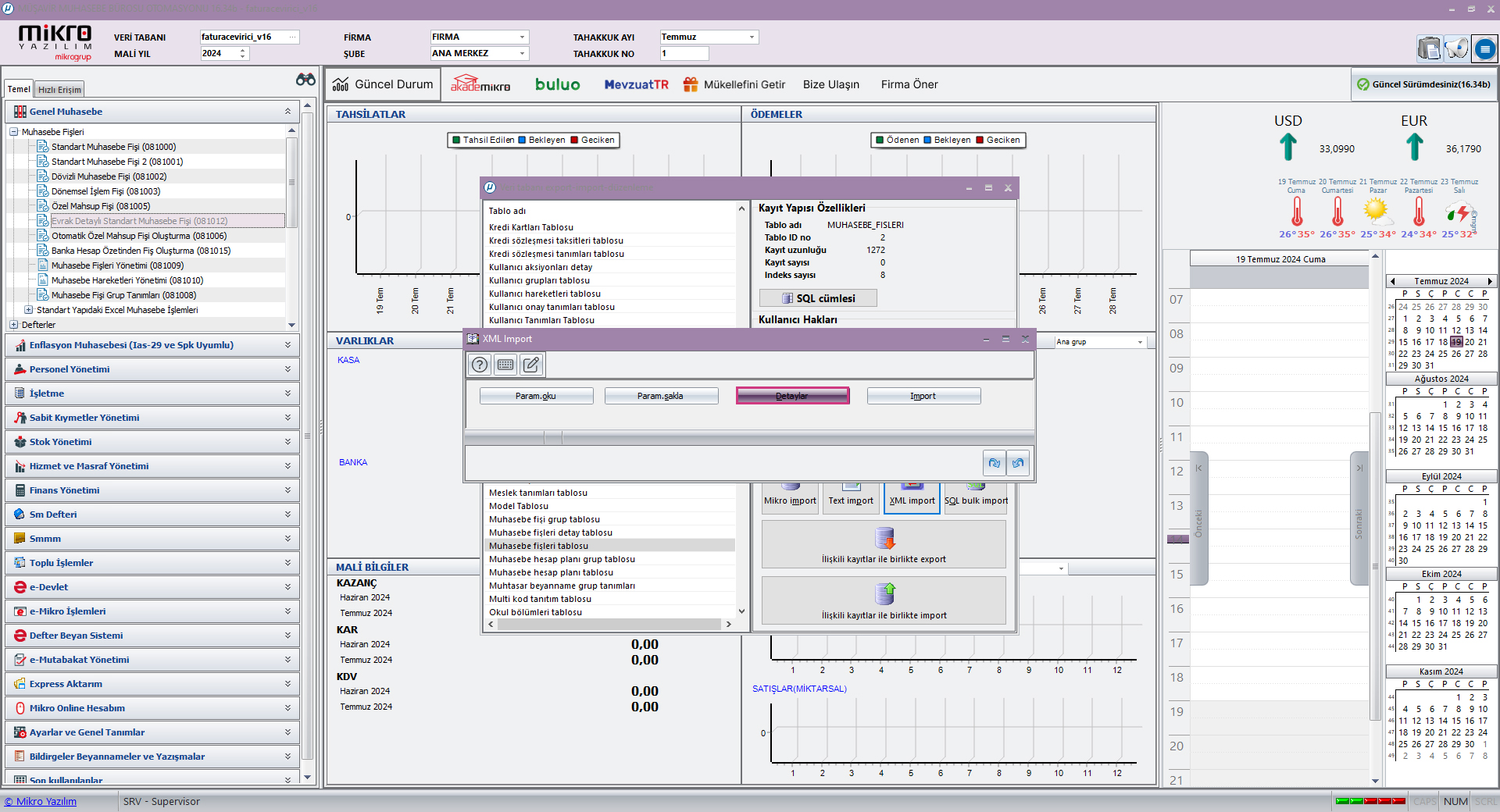This screenshot has height=812, width=1500.
Task: Collapse the Muhasebe Fişleri tree node
Action: [x=14, y=132]
